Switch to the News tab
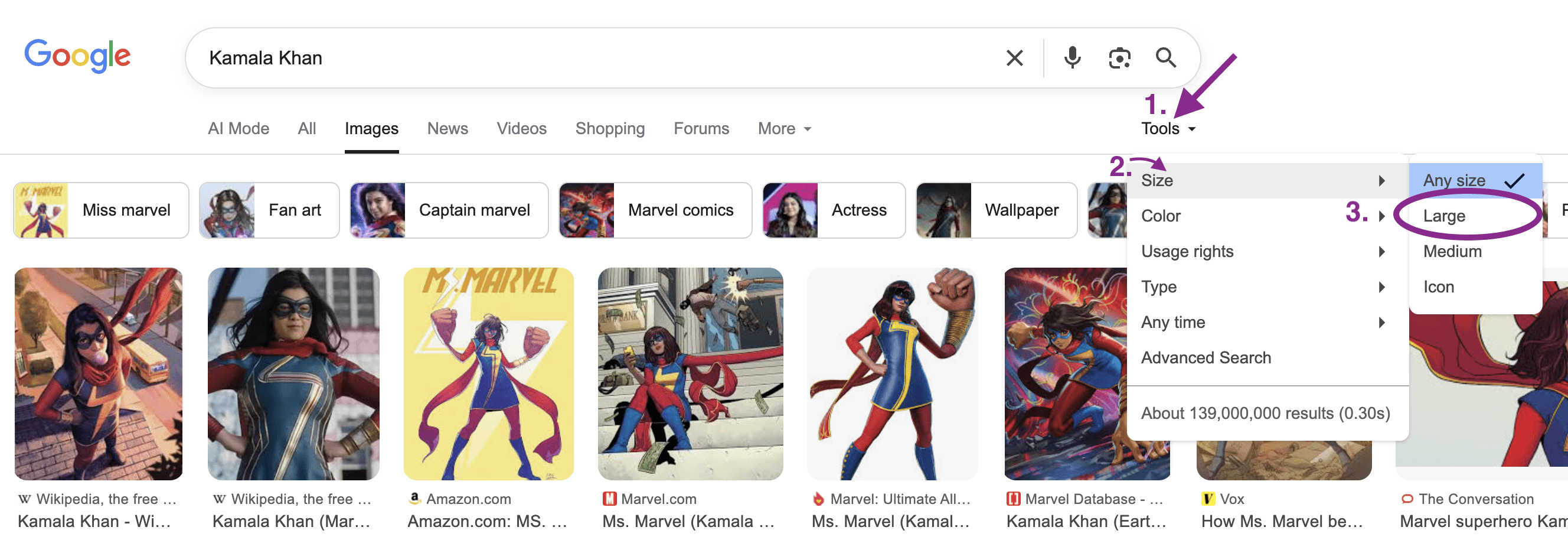 click(447, 129)
